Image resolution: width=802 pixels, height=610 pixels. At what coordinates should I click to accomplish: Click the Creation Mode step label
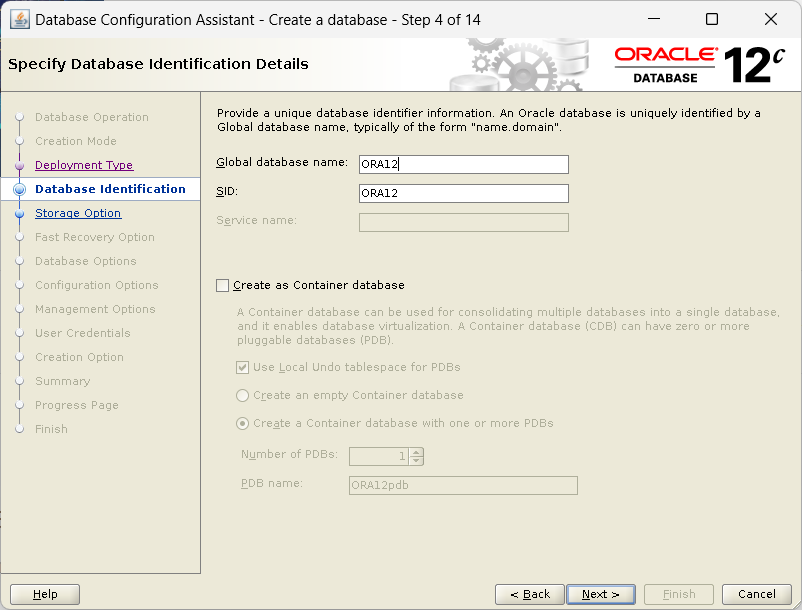(x=76, y=141)
